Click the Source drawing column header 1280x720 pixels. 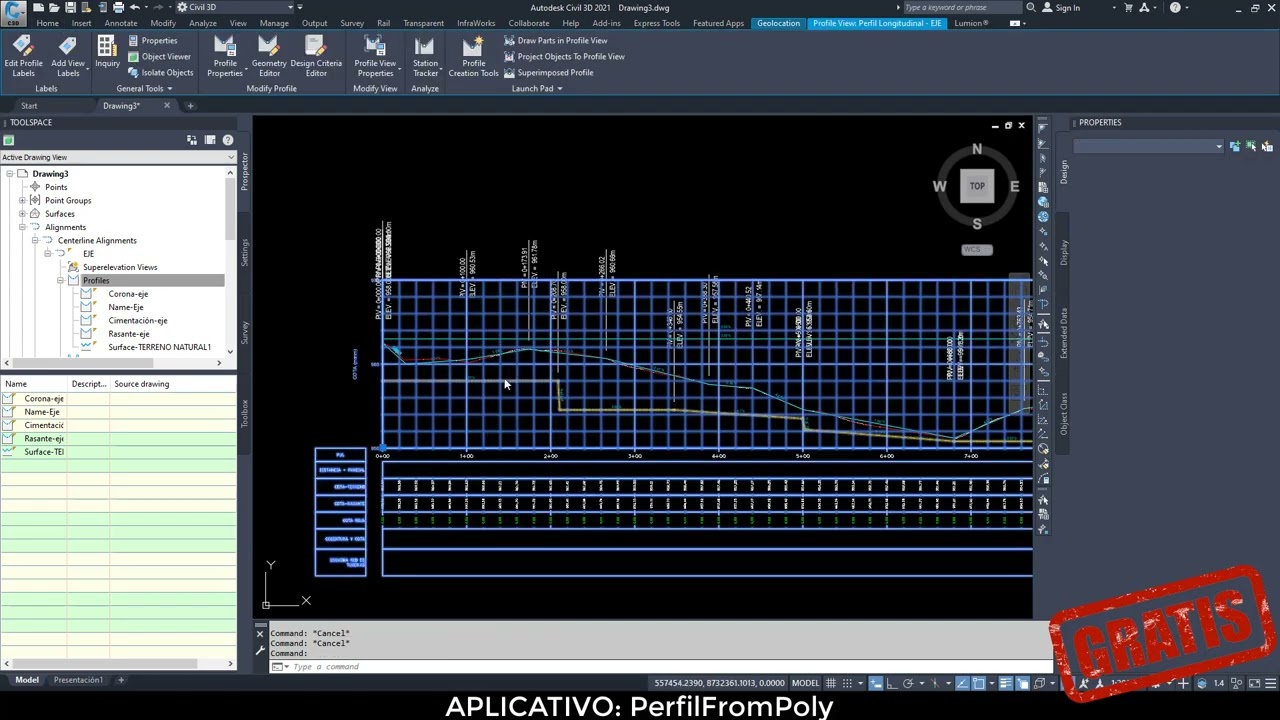pyautogui.click(x=142, y=384)
